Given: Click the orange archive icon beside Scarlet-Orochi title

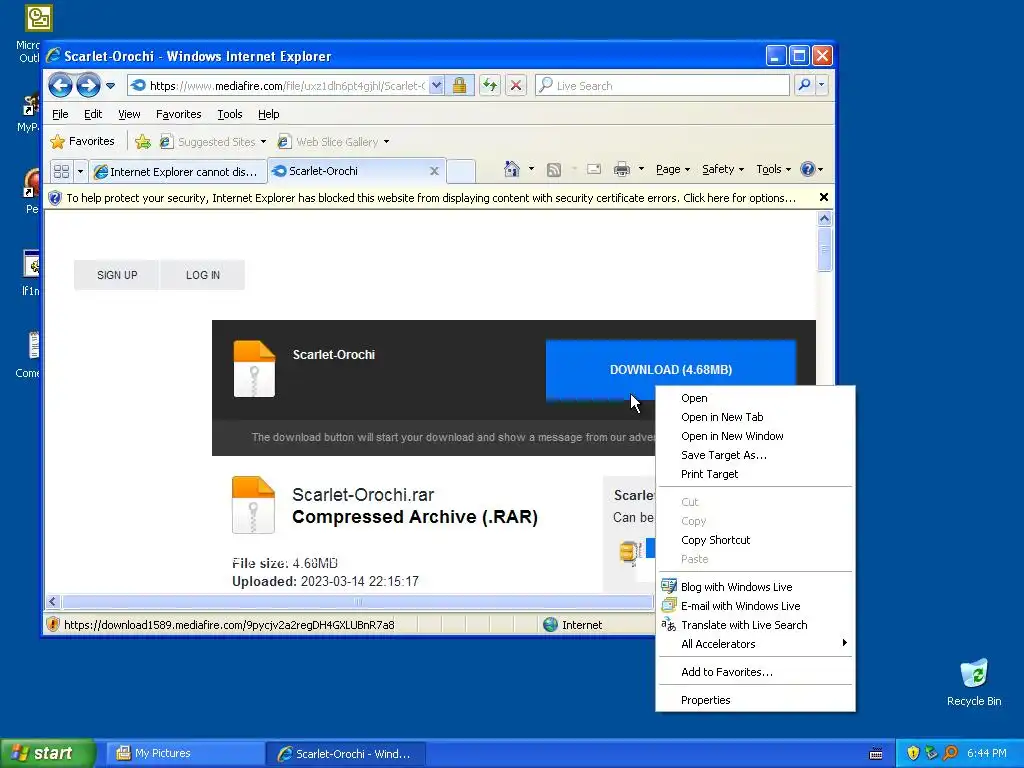Looking at the screenshot, I should [x=255, y=369].
